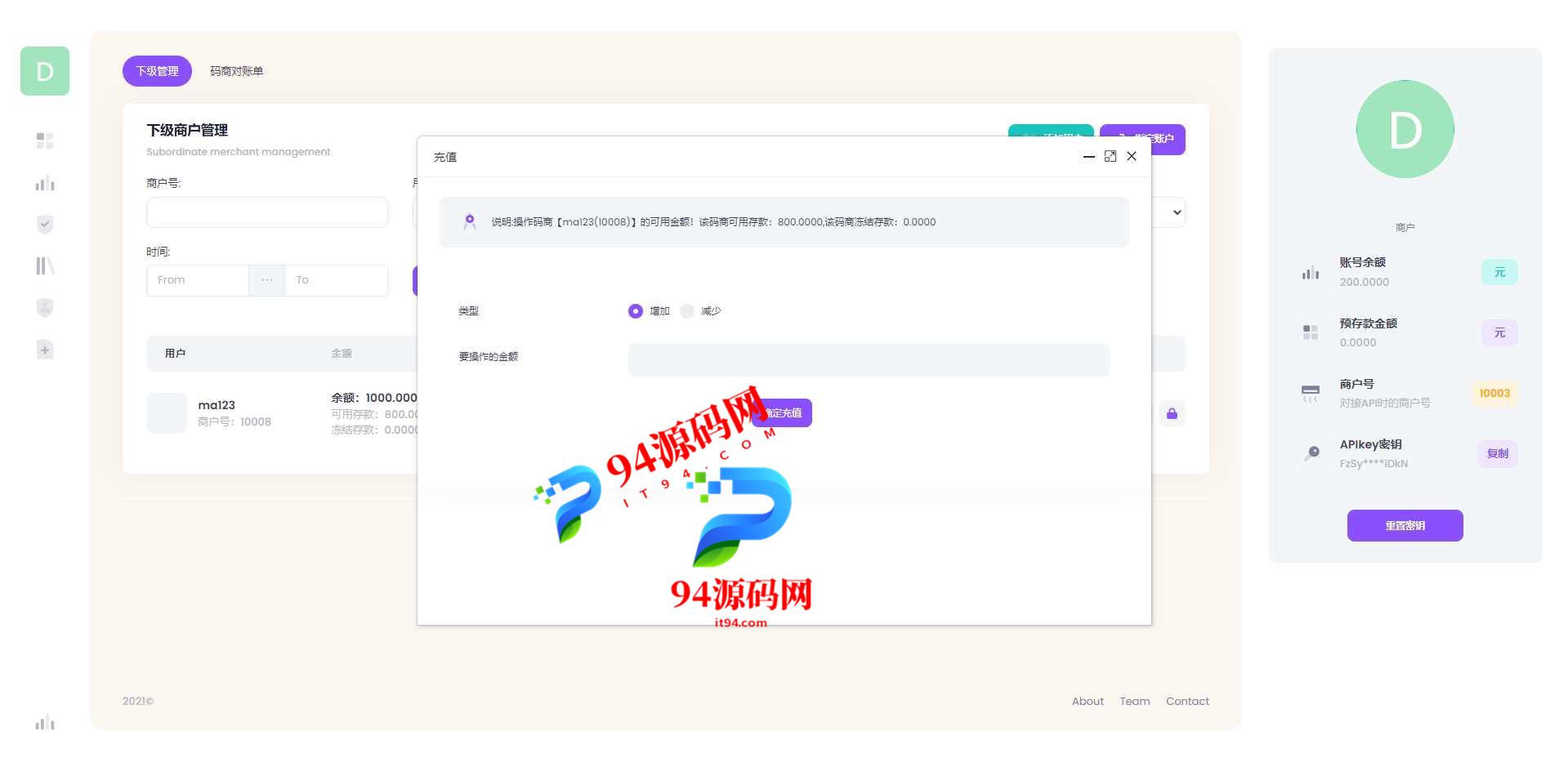Viewport: 1568px width, 758px height.
Task: Click the bar chart icon at sidebar bottom
Action: coord(45,722)
